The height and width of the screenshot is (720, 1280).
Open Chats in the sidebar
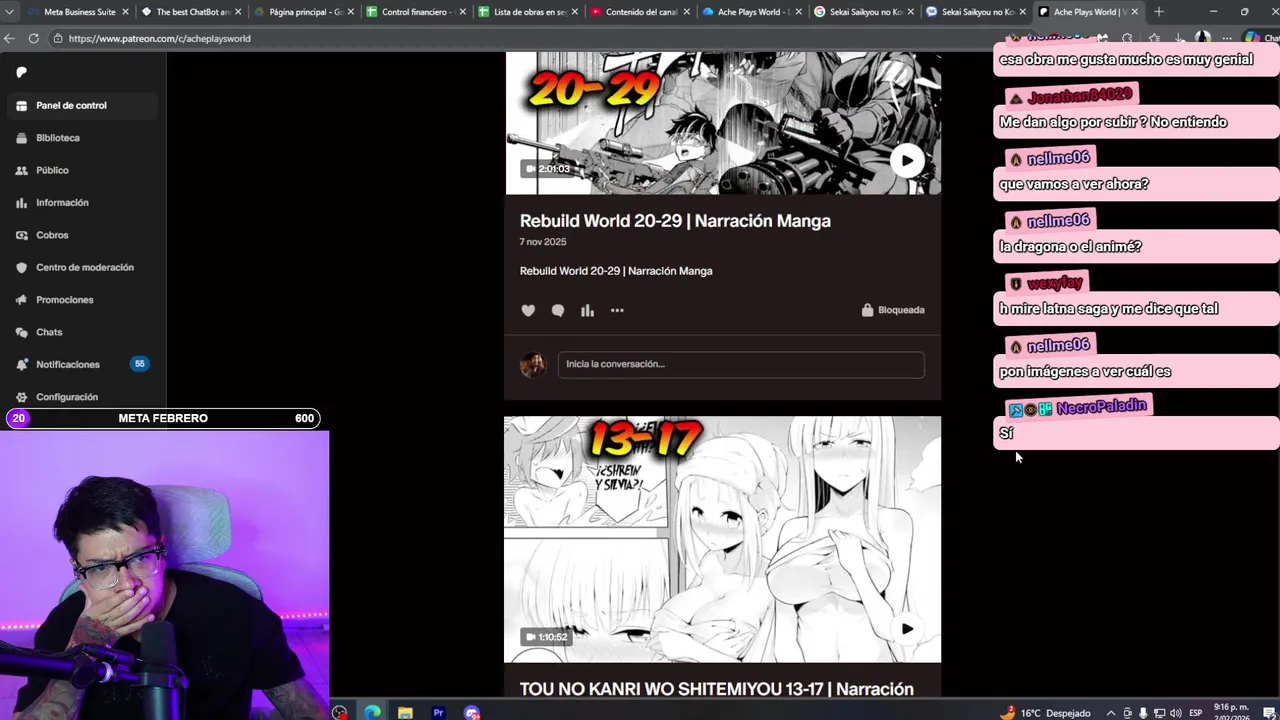(x=82, y=332)
